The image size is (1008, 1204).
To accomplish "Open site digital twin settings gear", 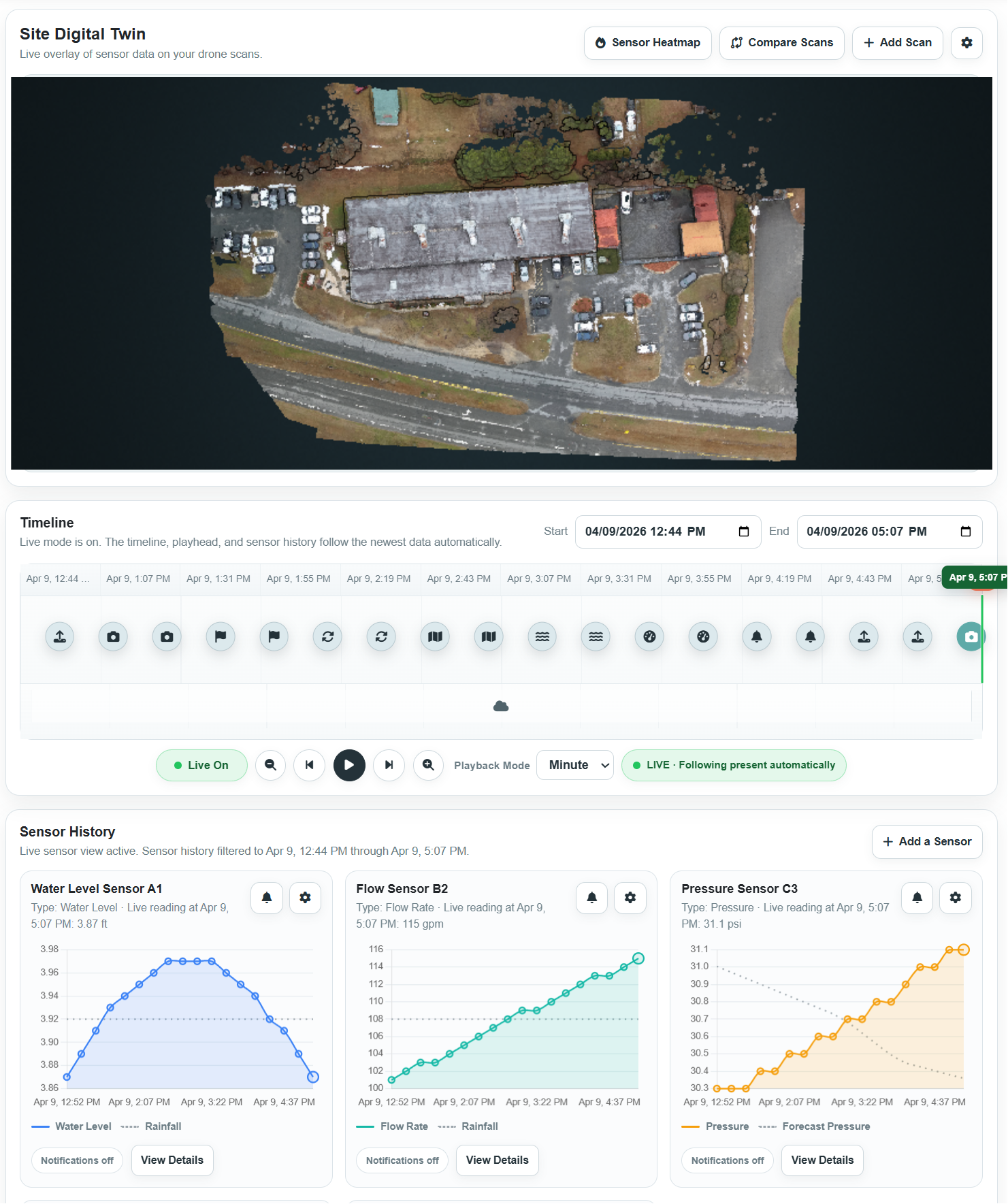I will coord(966,43).
